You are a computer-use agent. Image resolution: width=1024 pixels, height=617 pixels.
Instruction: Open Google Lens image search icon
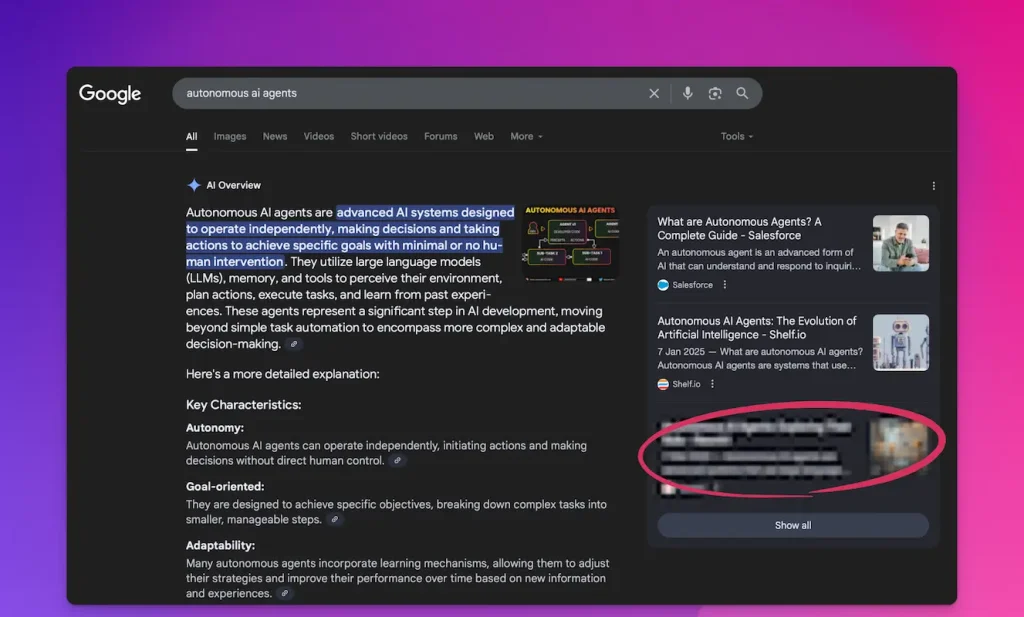point(715,93)
